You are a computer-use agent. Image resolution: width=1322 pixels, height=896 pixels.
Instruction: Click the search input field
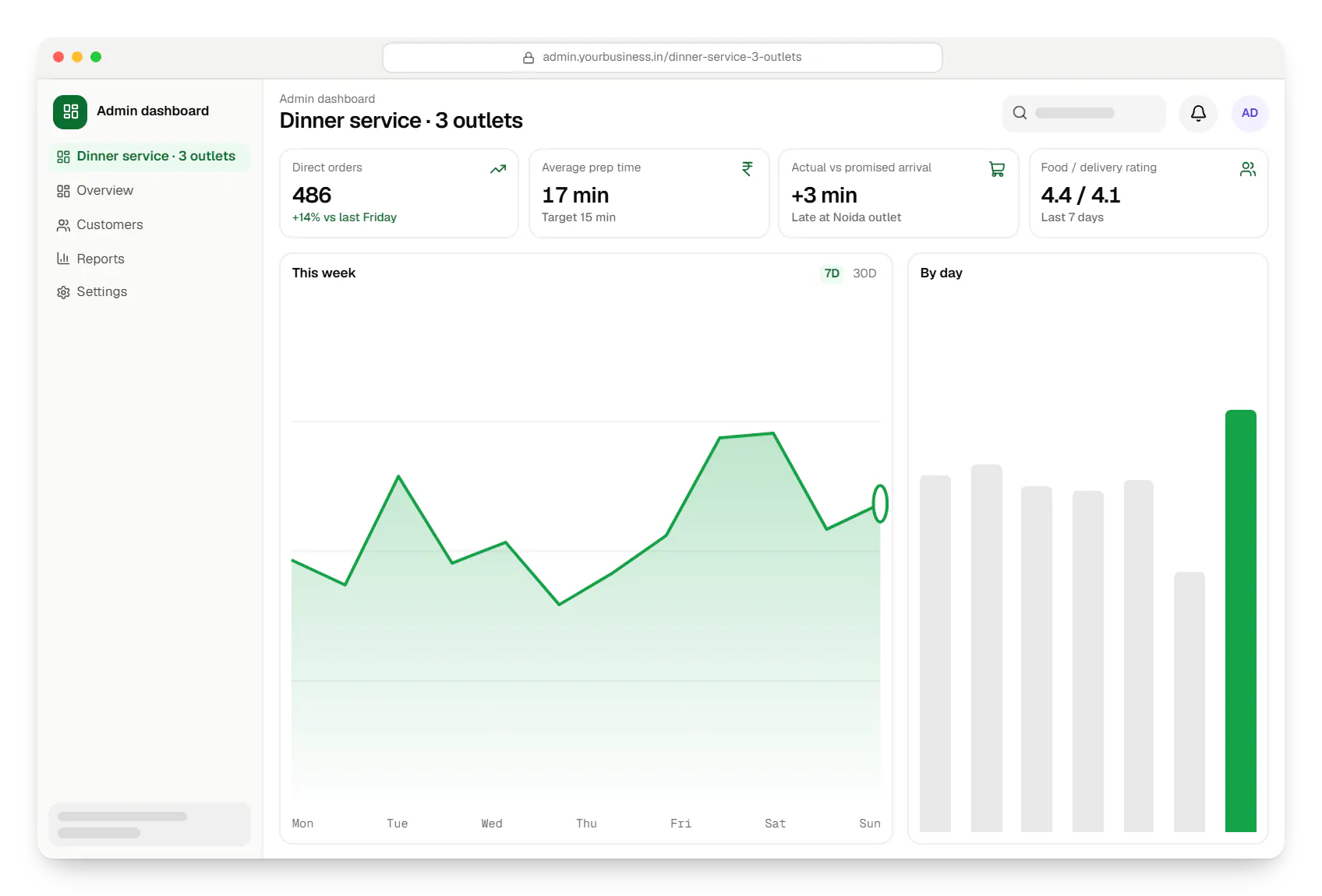[1084, 113]
